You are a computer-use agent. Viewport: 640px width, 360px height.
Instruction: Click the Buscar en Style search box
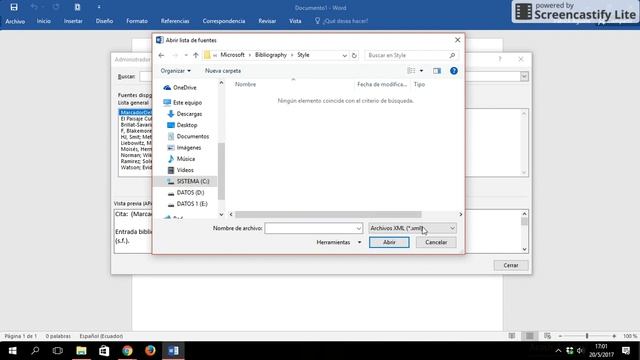[x=411, y=55]
